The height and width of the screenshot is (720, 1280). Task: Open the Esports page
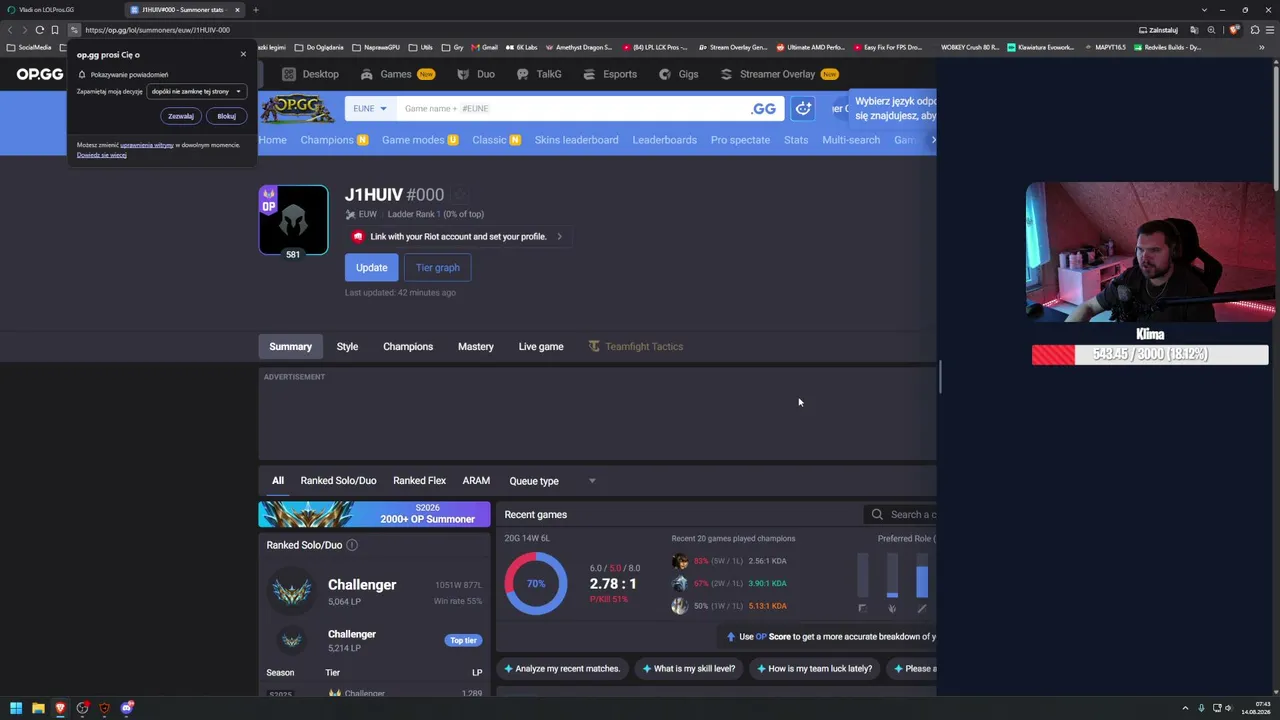point(610,74)
